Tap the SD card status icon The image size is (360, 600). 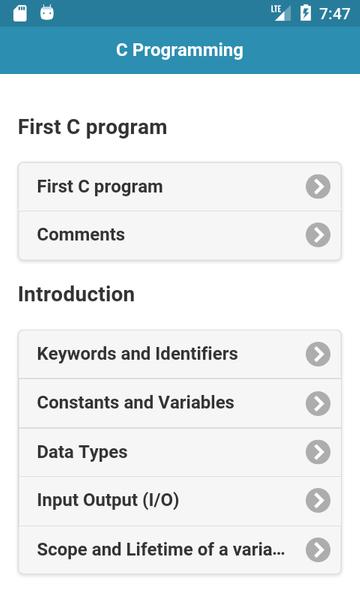tap(20, 13)
